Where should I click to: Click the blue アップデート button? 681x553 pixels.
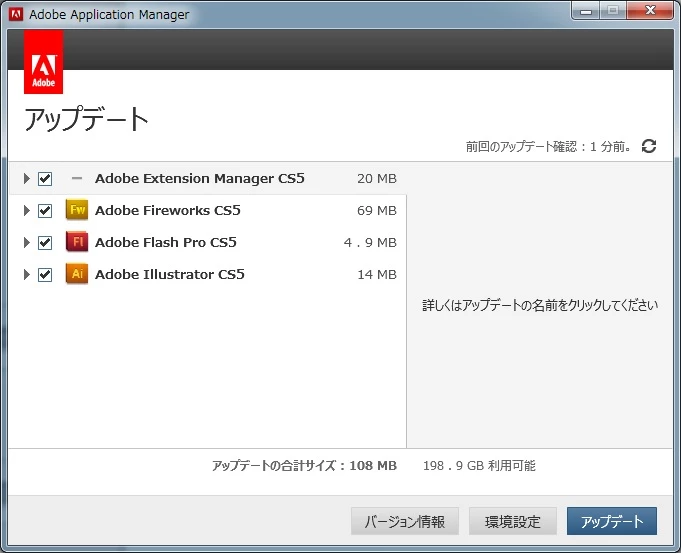tap(612, 521)
